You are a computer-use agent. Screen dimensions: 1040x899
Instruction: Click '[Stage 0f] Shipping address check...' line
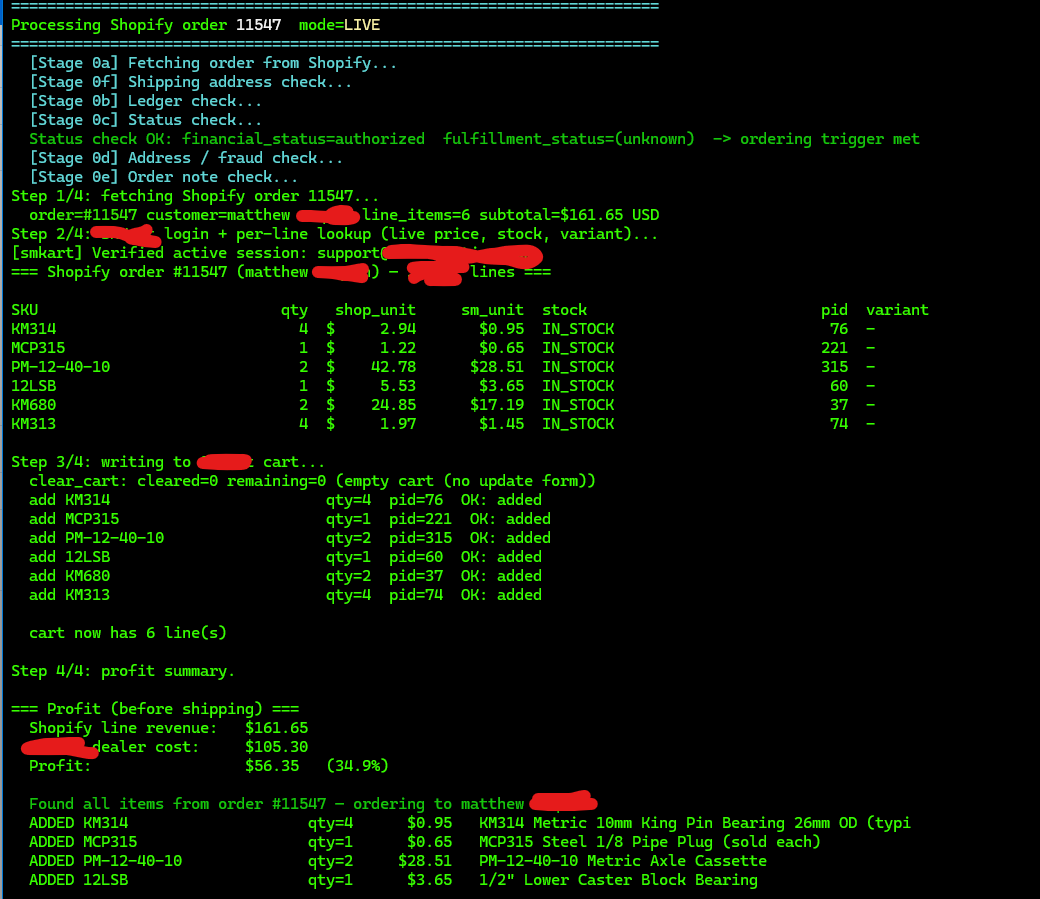[190, 82]
